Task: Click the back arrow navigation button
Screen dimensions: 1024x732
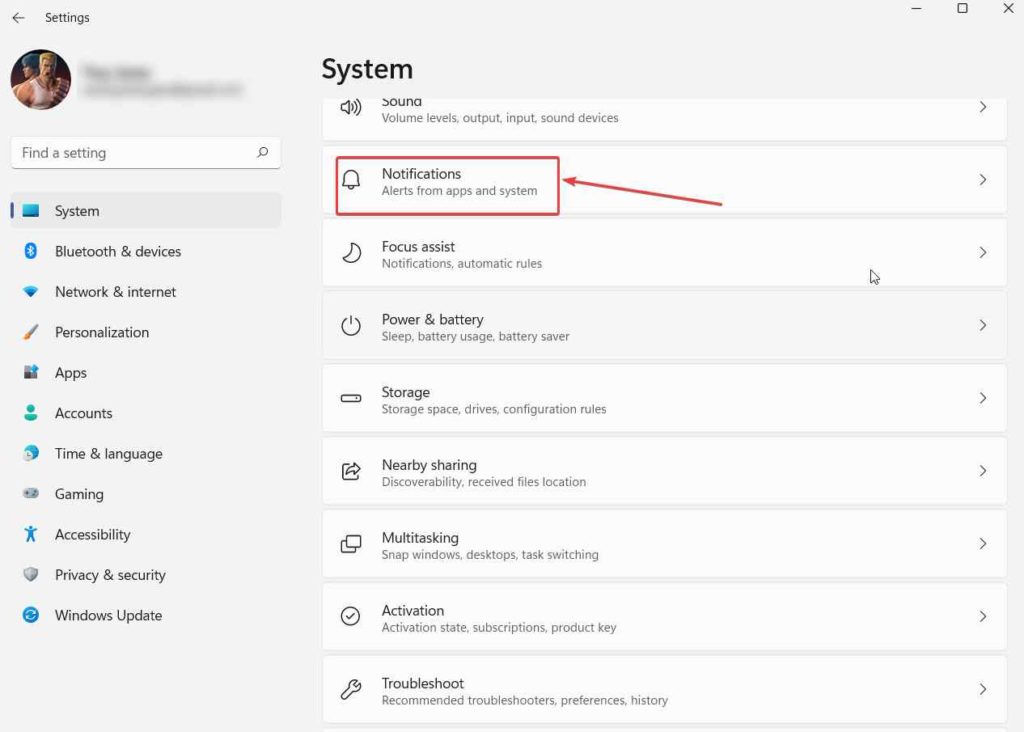Action: [18, 17]
